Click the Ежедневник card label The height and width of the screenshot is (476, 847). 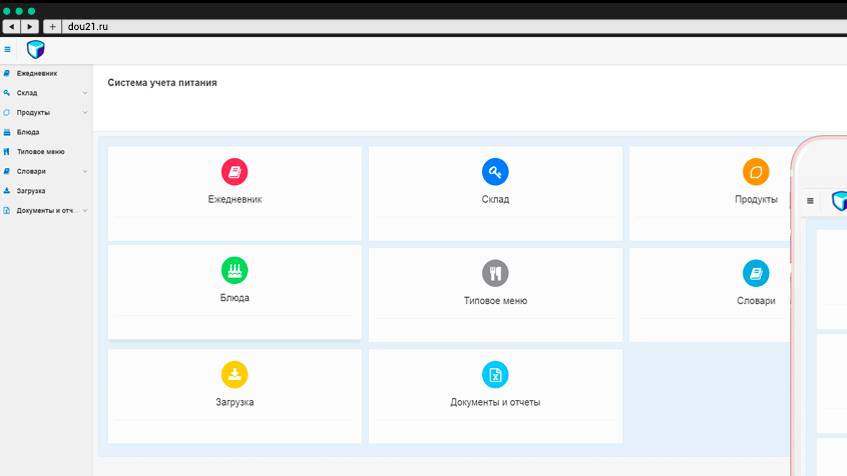(x=234, y=199)
